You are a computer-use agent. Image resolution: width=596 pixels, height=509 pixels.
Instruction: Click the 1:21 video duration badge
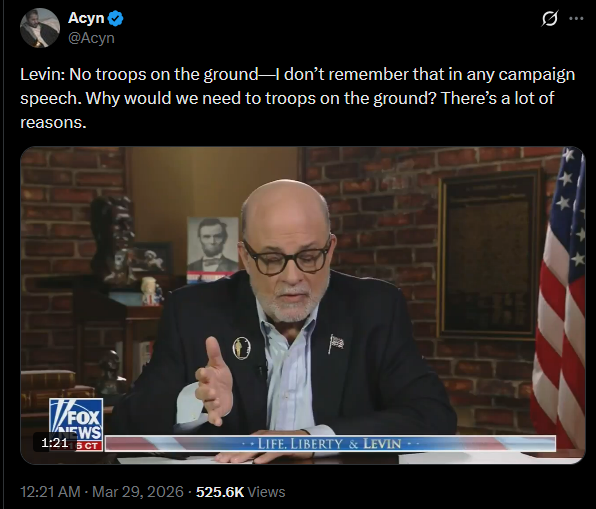coord(54,442)
